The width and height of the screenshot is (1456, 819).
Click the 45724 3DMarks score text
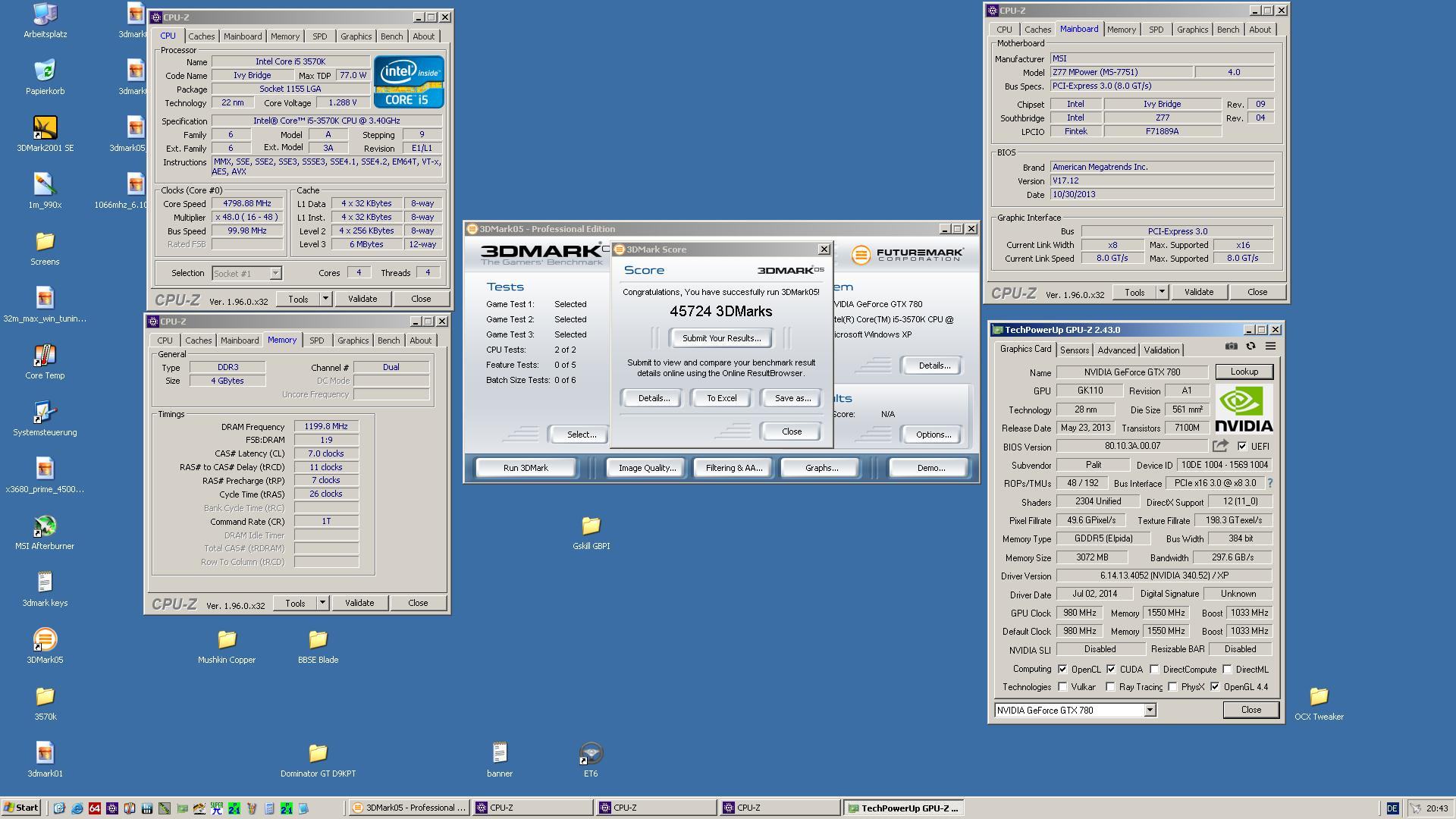(721, 312)
